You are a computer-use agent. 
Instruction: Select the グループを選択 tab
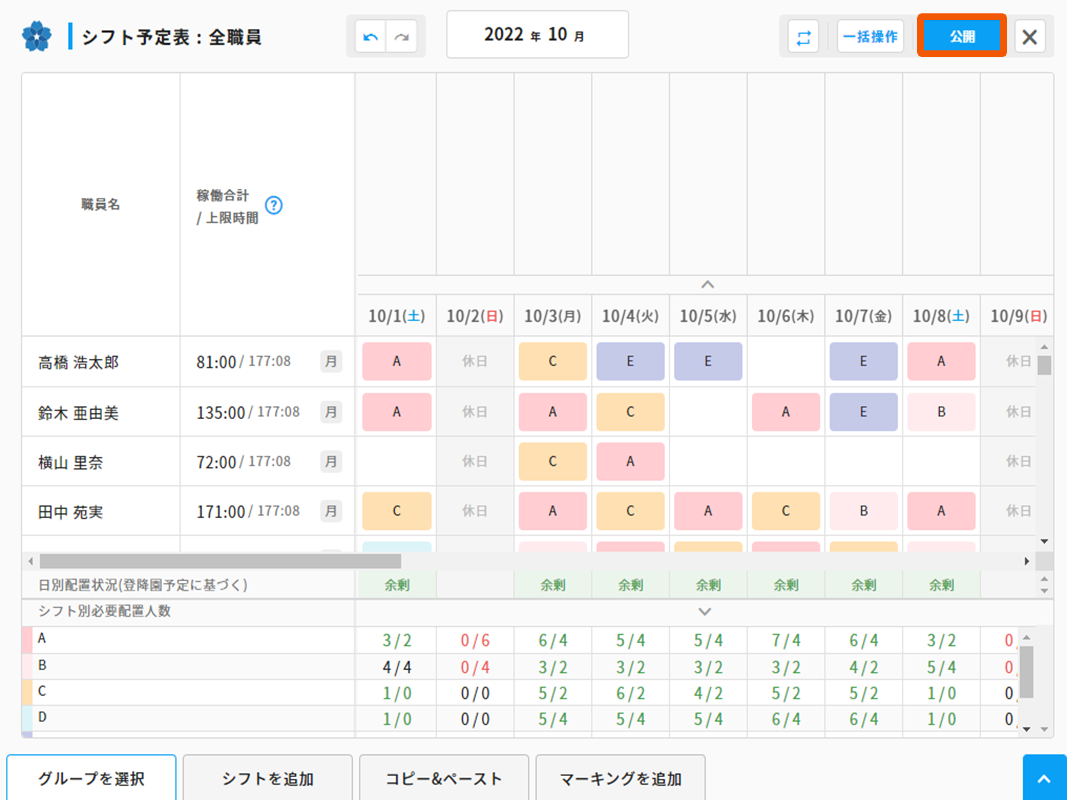pos(91,778)
